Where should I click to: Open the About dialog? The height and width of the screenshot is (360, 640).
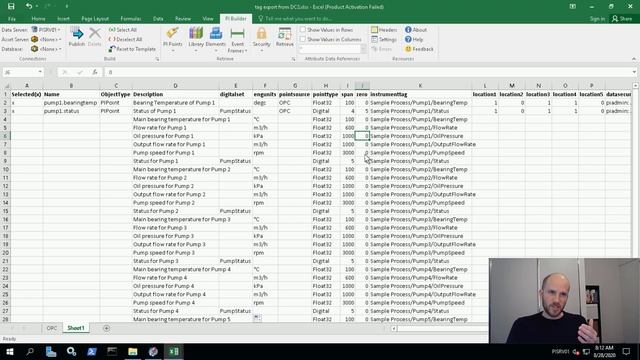coord(416,30)
